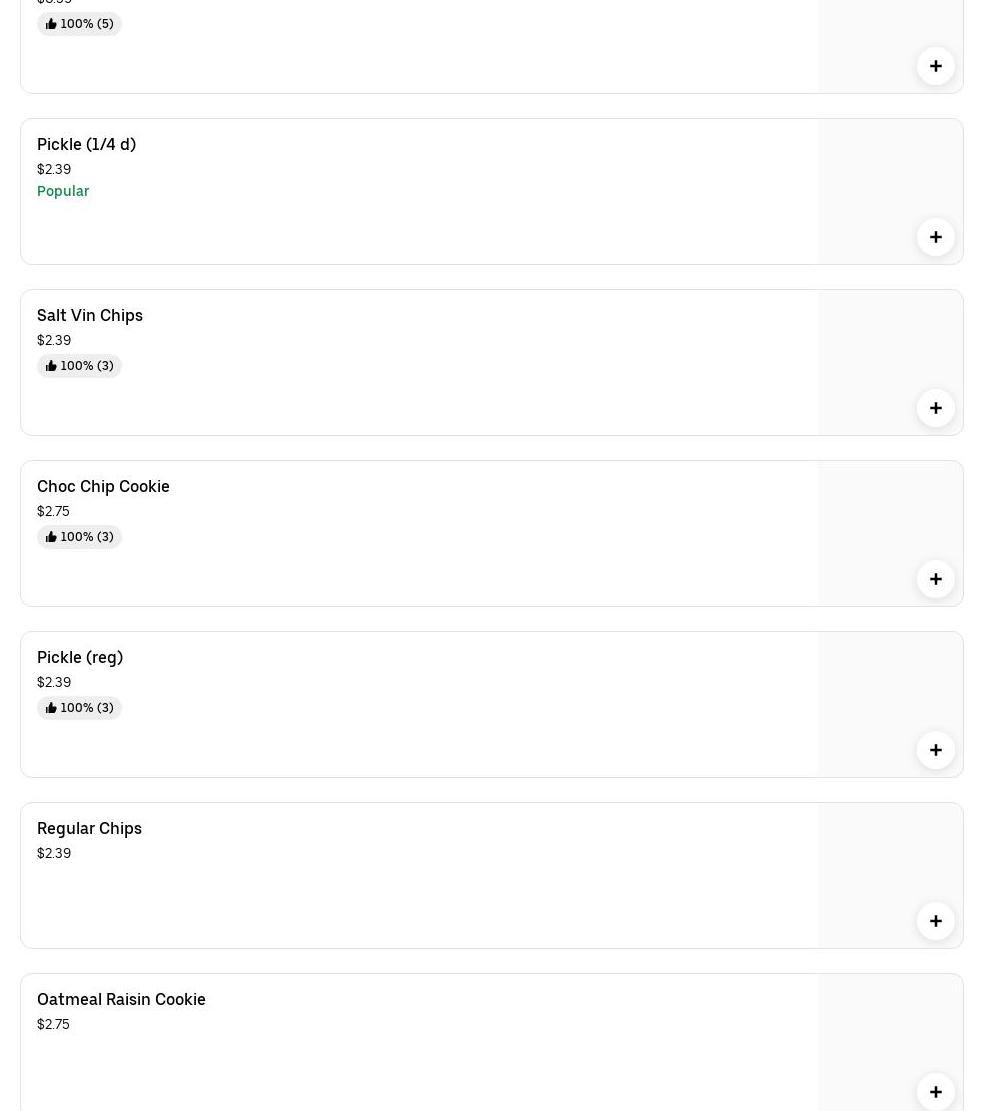
Task: Open the Choc Chip Cookie item title
Action: 103,486
